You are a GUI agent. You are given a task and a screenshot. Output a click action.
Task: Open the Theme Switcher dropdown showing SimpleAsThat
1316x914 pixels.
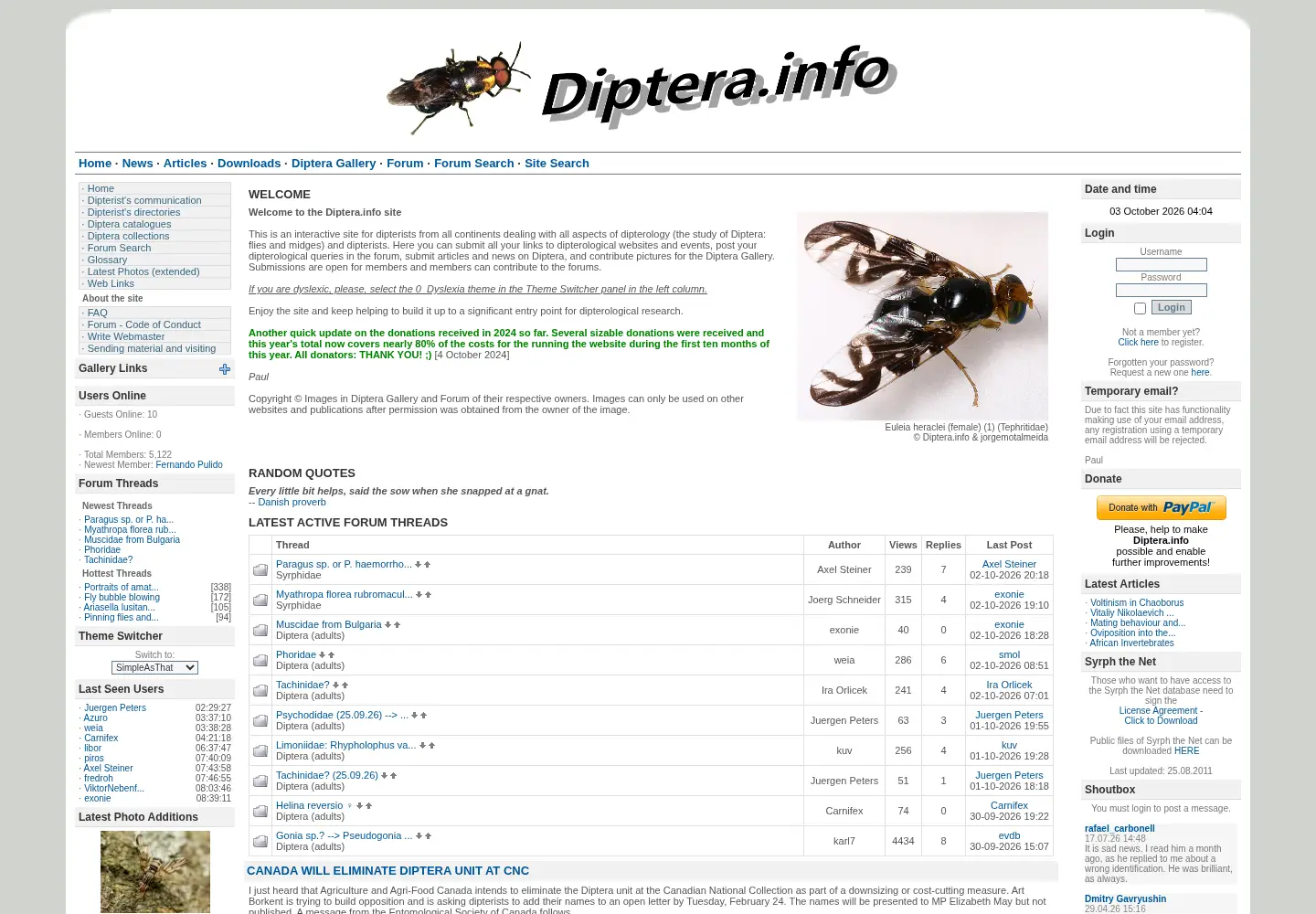(154, 667)
